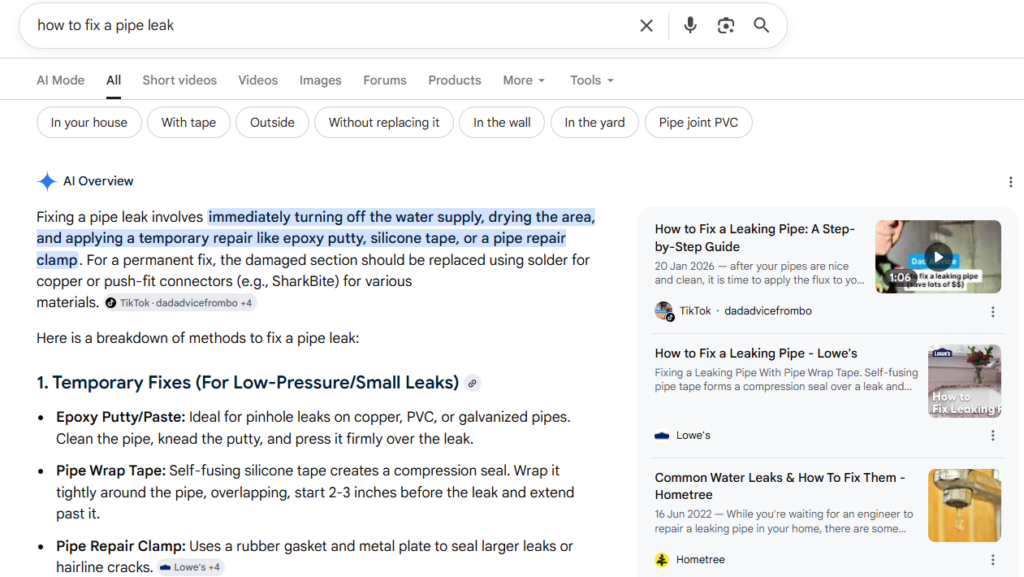Select the With tape suggestion chip
This screenshot has height=577, width=1024.
pyautogui.click(x=189, y=123)
